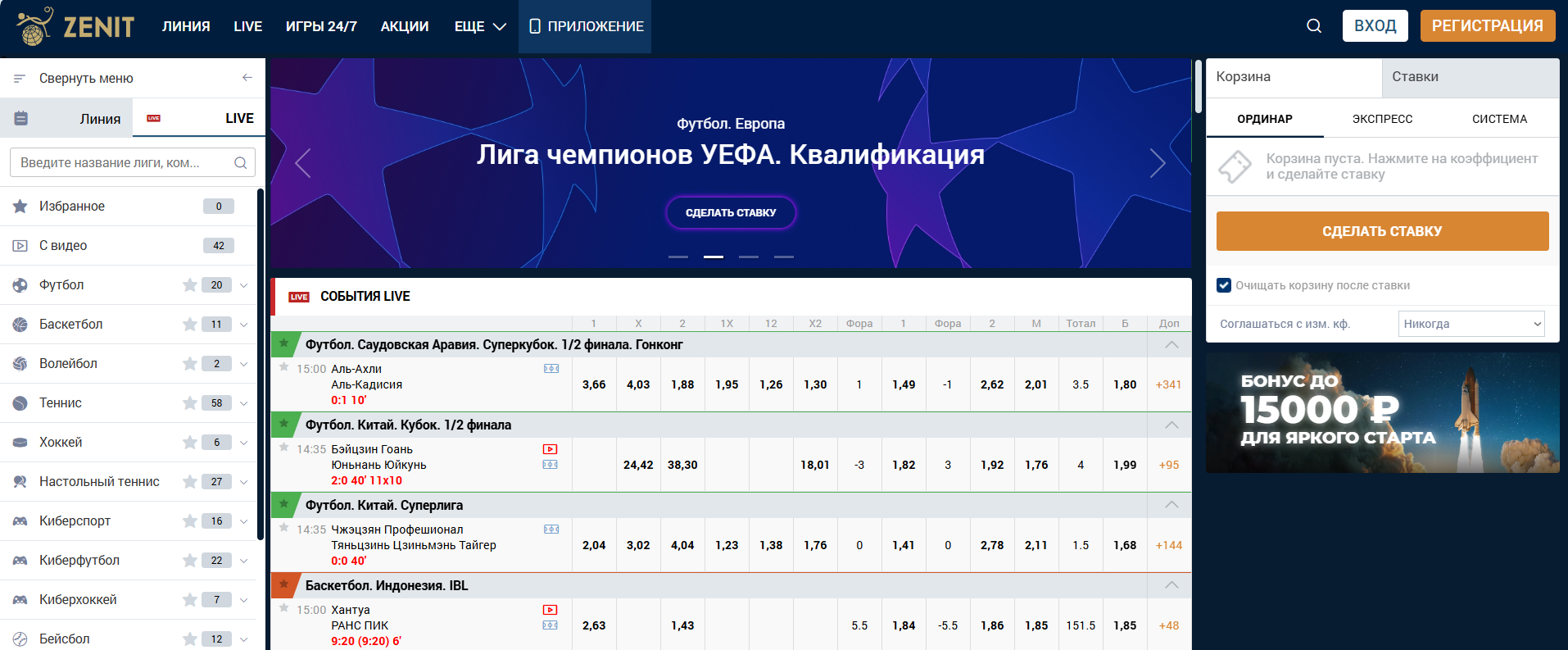The width and height of the screenshot is (1568, 650).
Task: Collapse Баскетбол Индонезия IBL section
Action: (1171, 585)
